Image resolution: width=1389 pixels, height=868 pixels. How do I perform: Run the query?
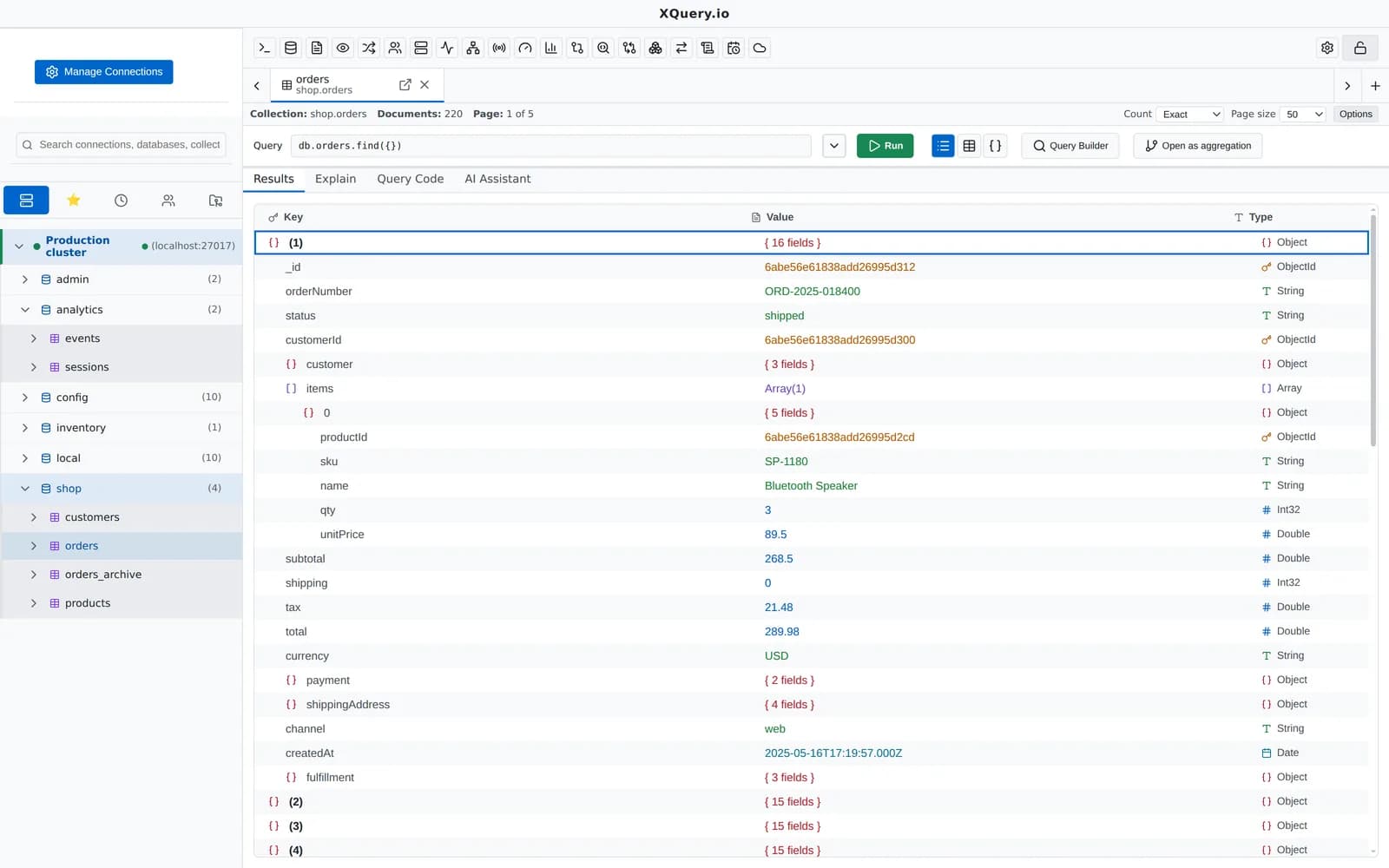885,146
